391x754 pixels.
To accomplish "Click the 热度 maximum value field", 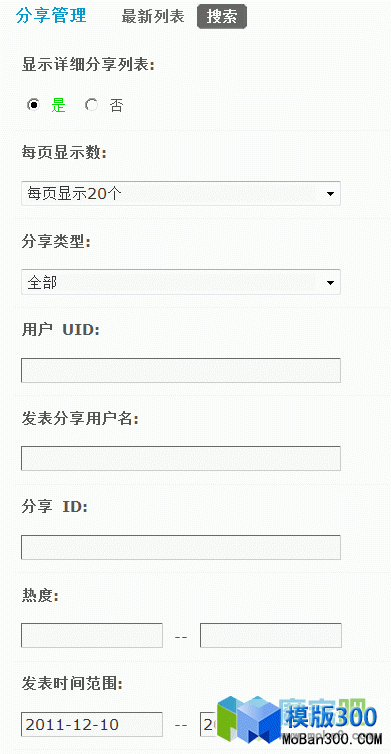I will (x=271, y=635).
